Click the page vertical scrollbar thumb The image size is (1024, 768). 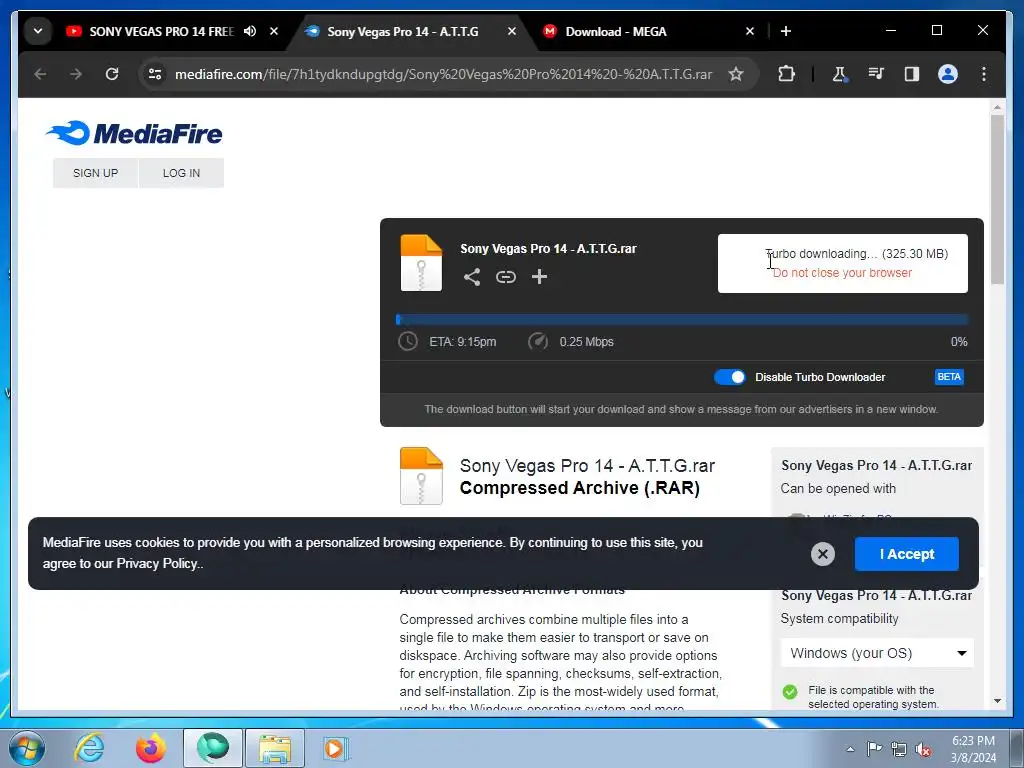point(997,199)
